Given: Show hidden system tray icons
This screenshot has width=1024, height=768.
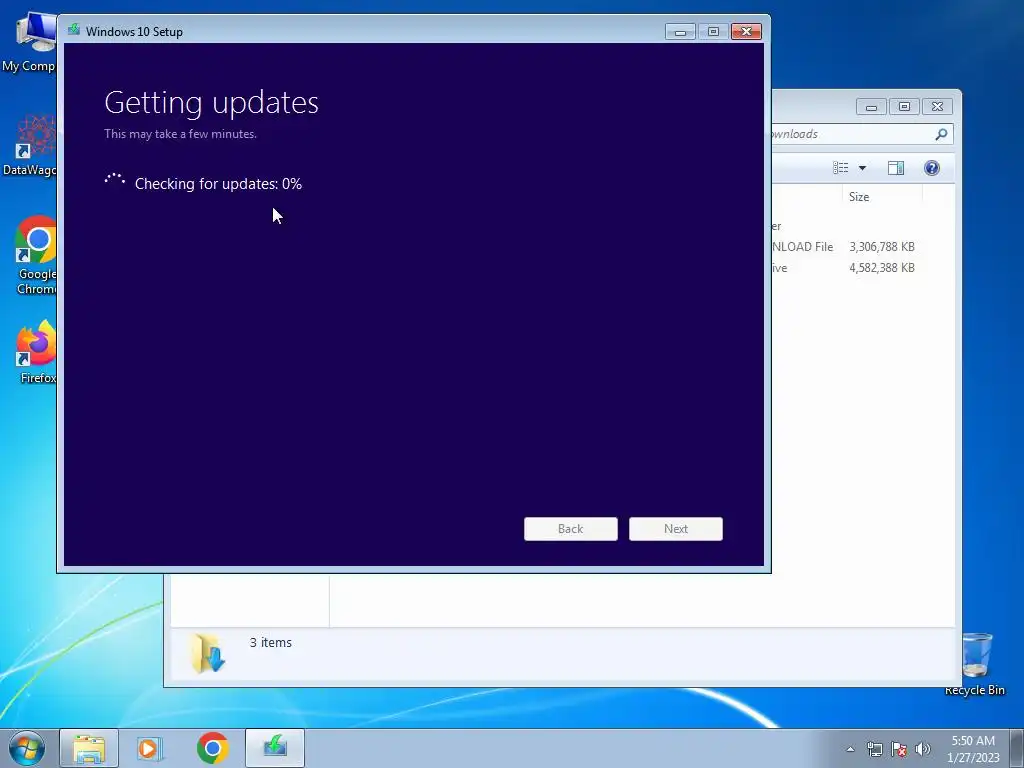Looking at the screenshot, I should [x=850, y=749].
